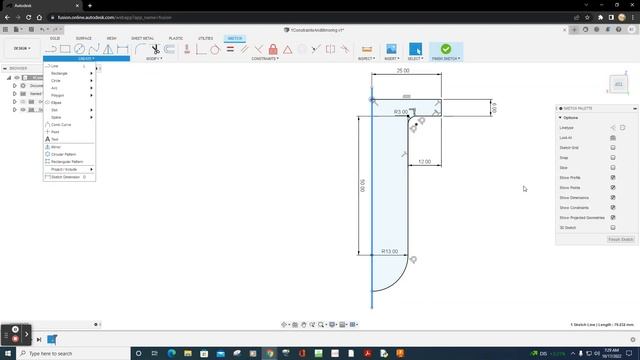
Task: Select the Mirror tool in the toolbar
Action: point(108,49)
